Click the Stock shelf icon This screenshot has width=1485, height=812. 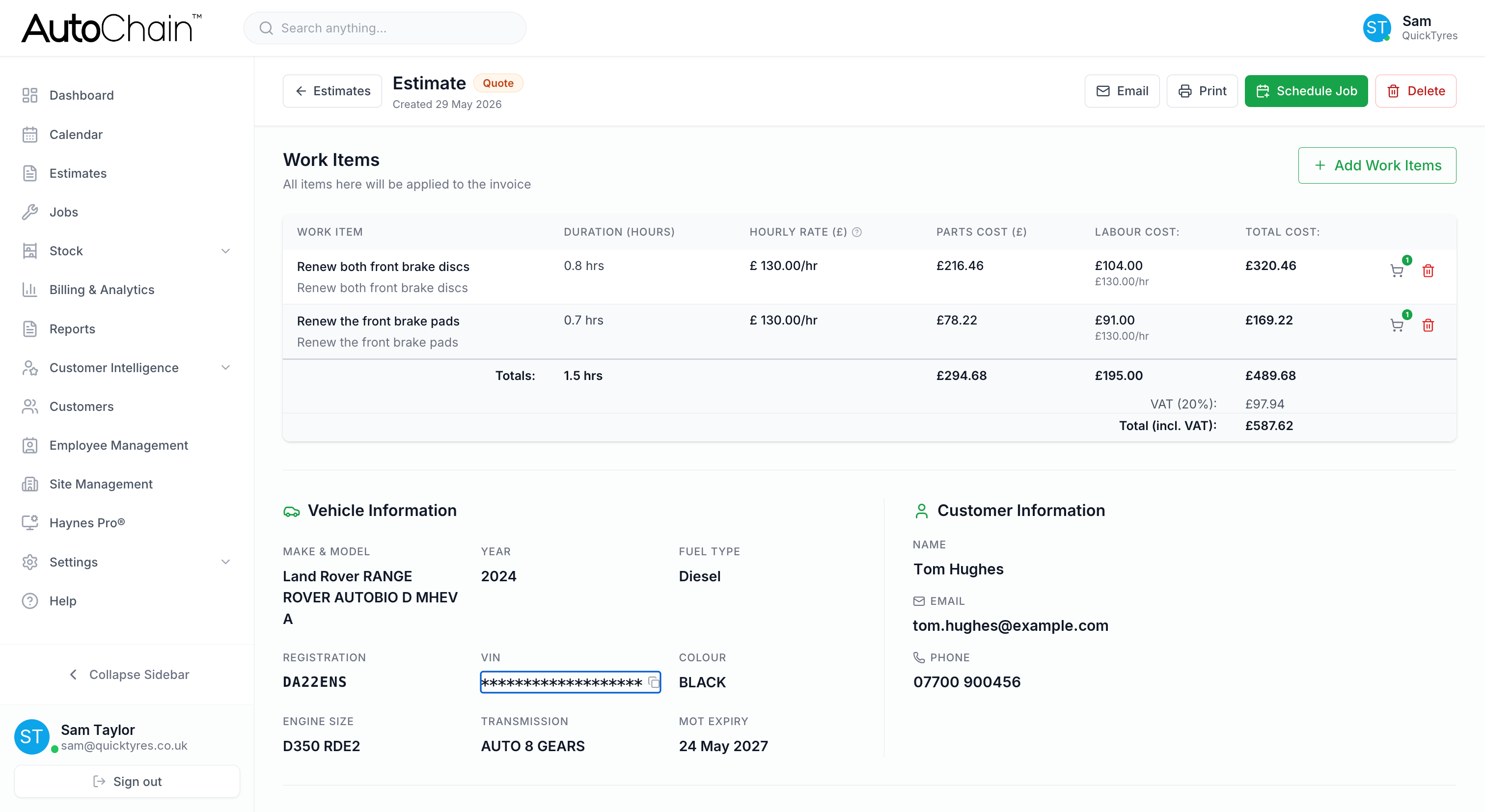tap(30, 251)
